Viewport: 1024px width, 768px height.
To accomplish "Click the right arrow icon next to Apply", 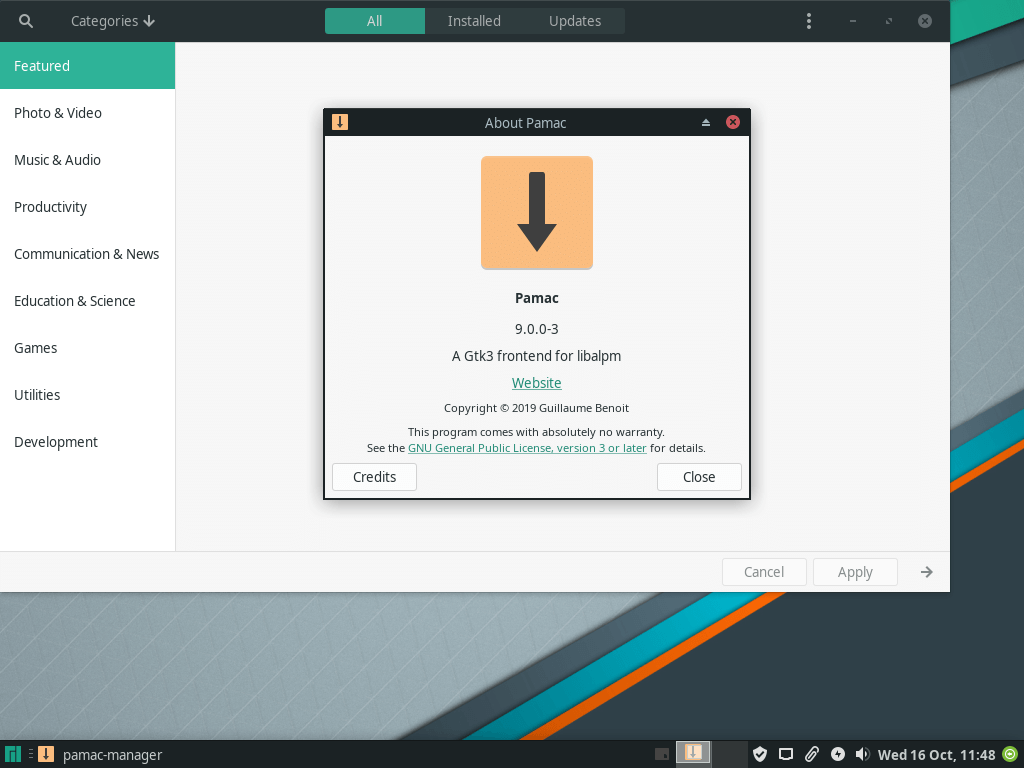I will point(926,572).
